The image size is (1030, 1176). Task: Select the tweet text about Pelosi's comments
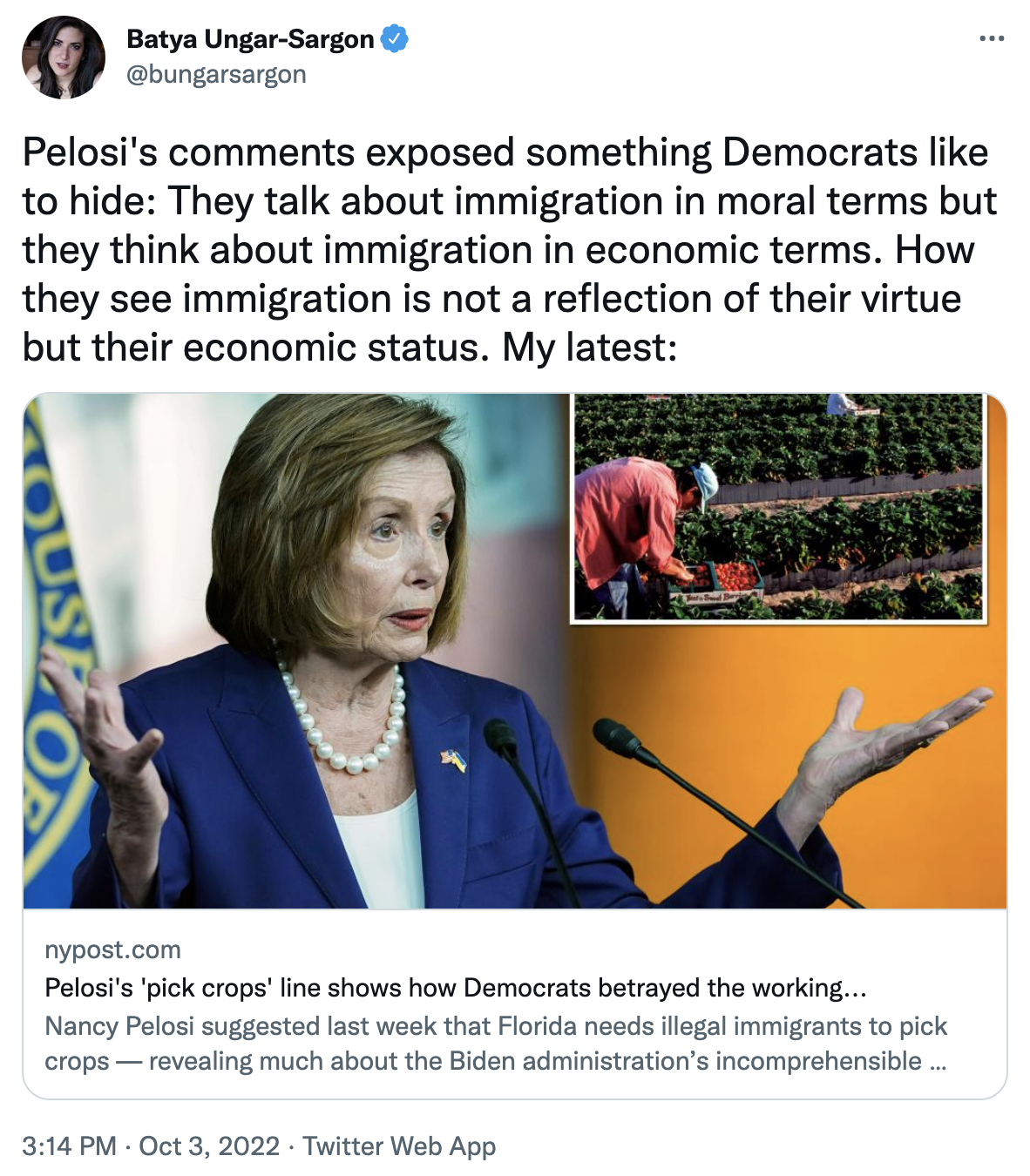point(510,250)
